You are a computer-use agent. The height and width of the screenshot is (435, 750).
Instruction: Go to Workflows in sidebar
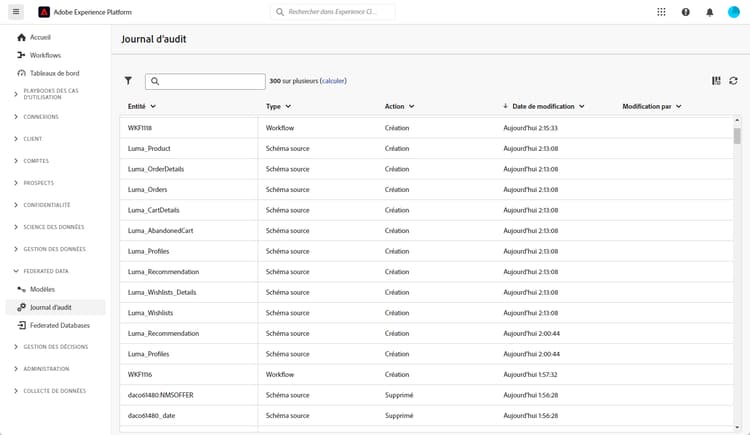pyautogui.click(x=46, y=55)
